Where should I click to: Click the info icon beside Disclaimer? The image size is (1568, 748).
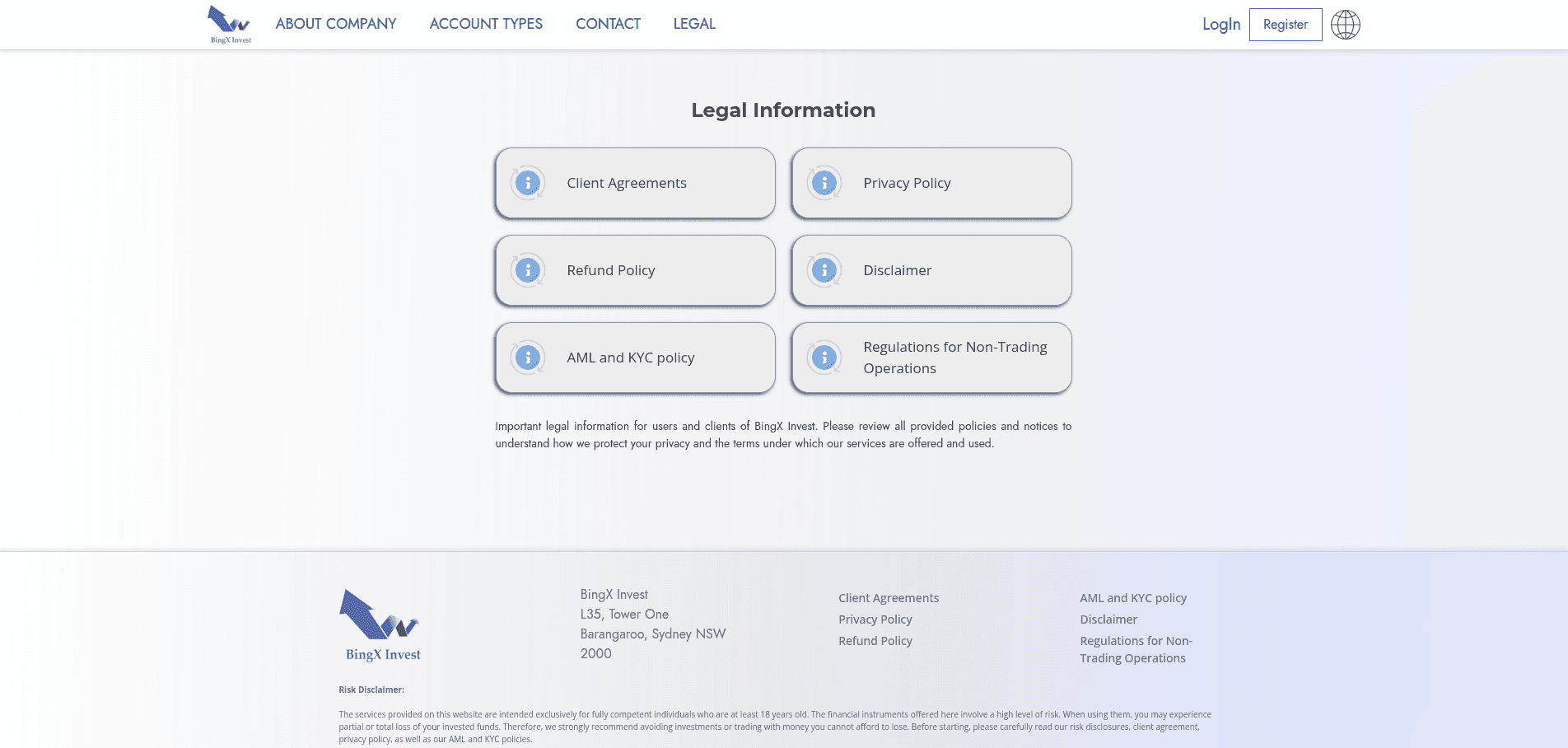(824, 270)
